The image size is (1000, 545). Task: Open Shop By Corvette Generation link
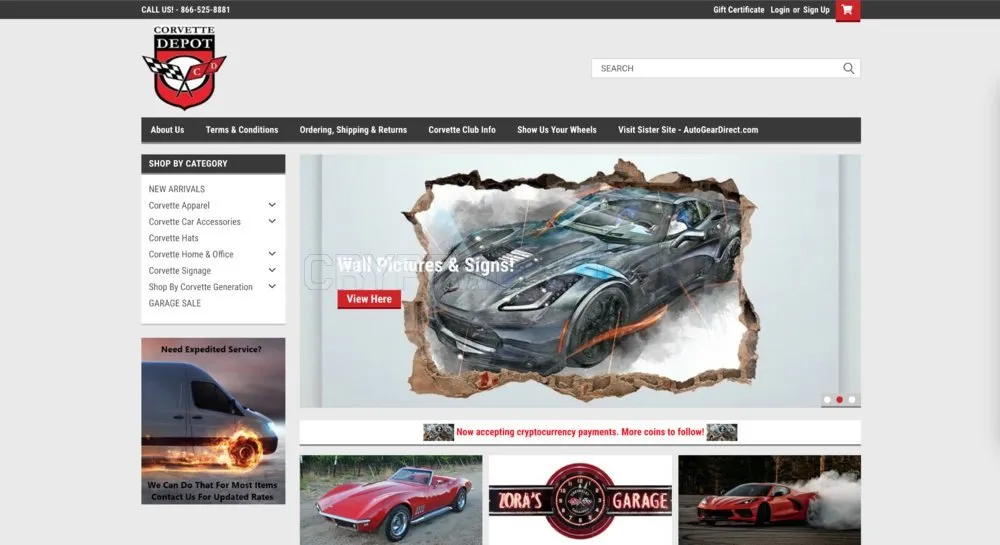coord(200,287)
